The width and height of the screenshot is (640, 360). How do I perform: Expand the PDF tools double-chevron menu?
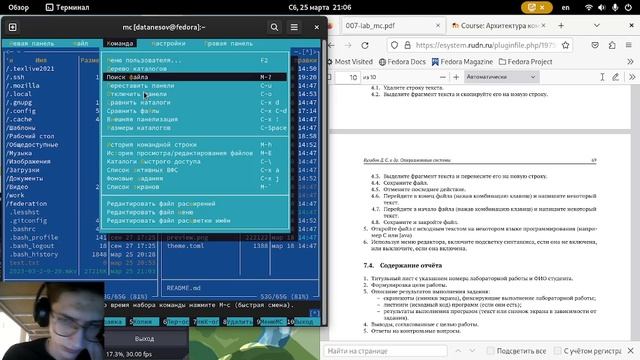click(x=632, y=77)
